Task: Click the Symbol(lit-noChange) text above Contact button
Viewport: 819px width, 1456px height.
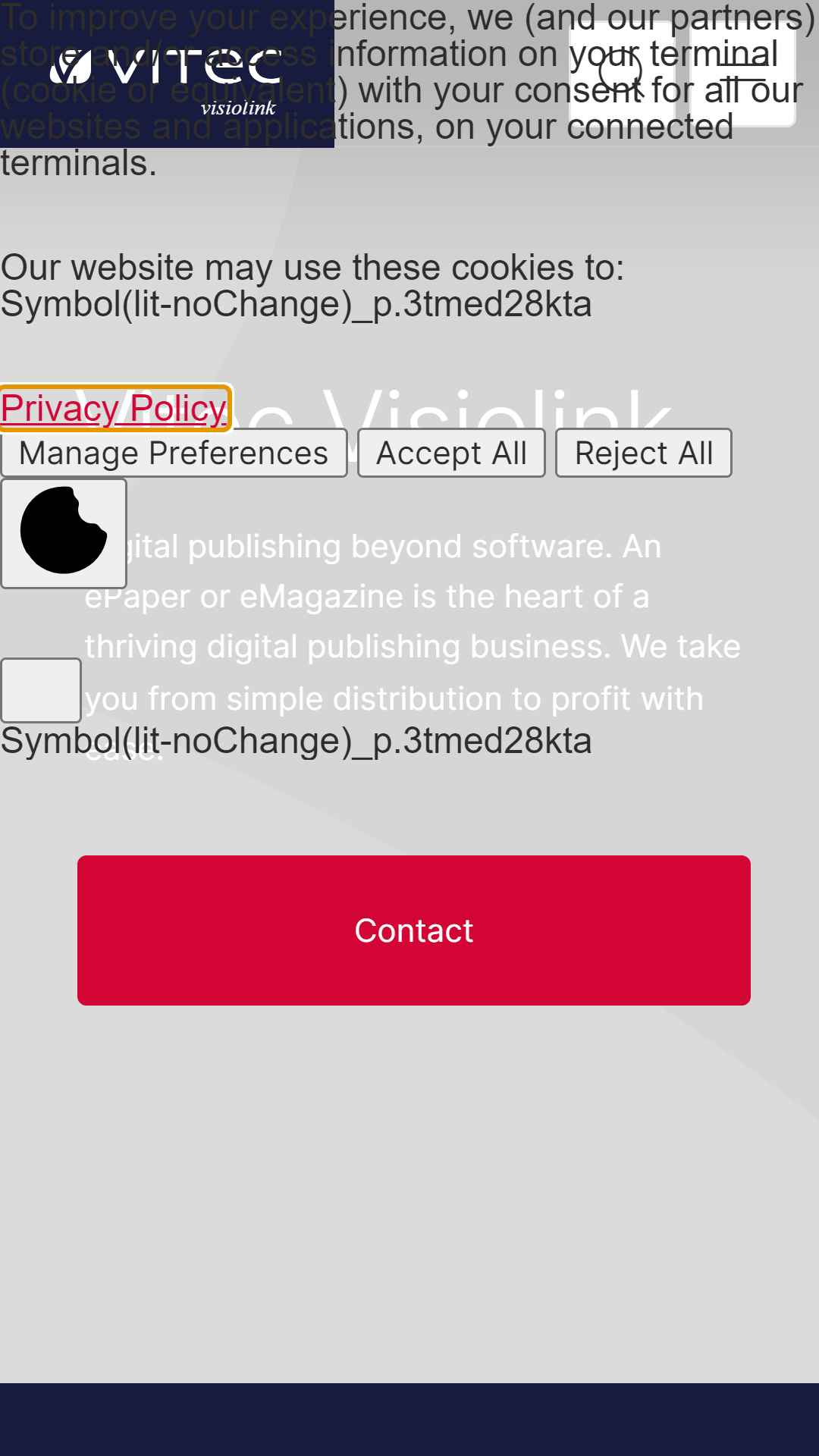Action: (x=296, y=741)
